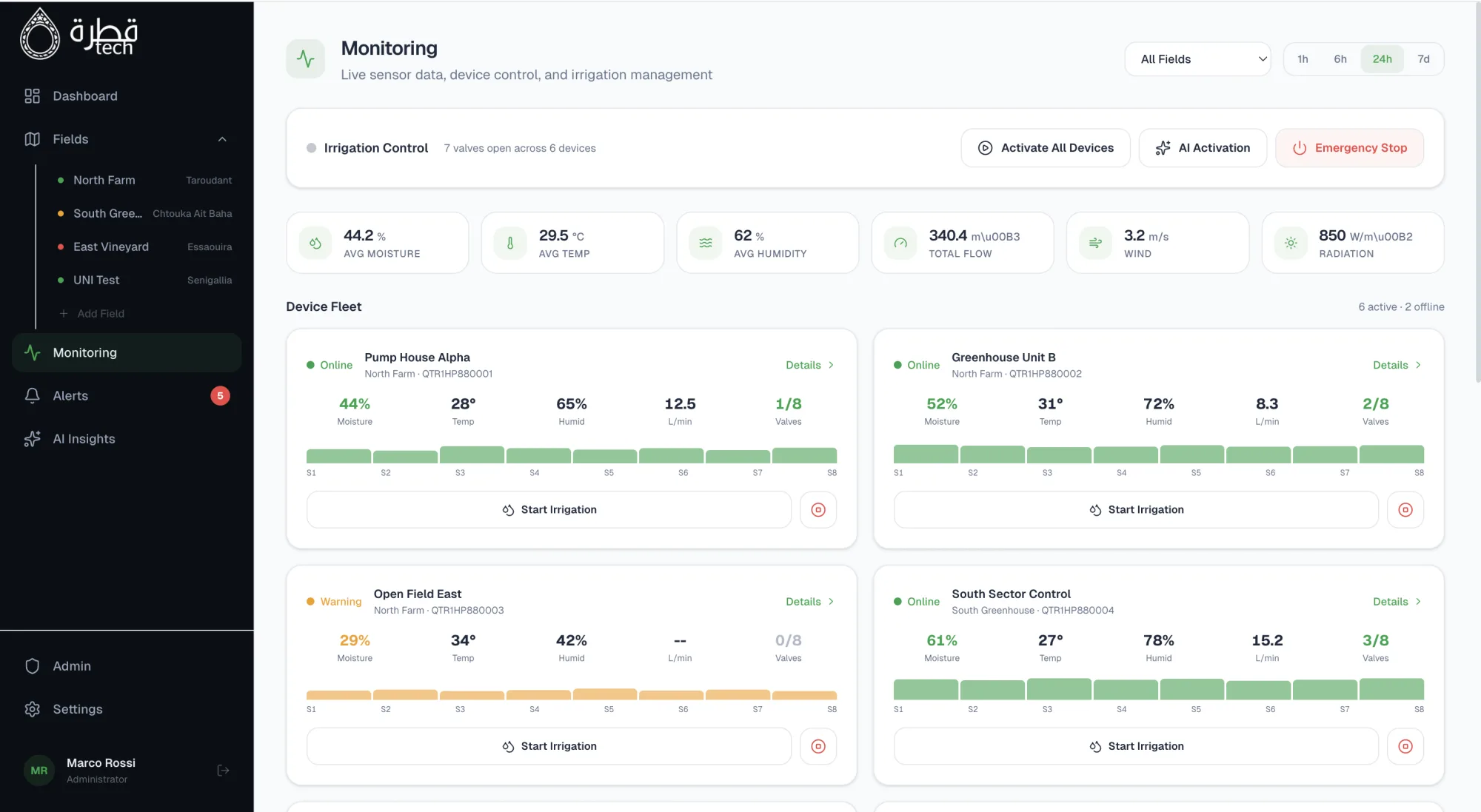This screenshot has height=812, width=1481.
Task: Click the Monitoring pulse icon in sidebar
Action: click(32, 352)
